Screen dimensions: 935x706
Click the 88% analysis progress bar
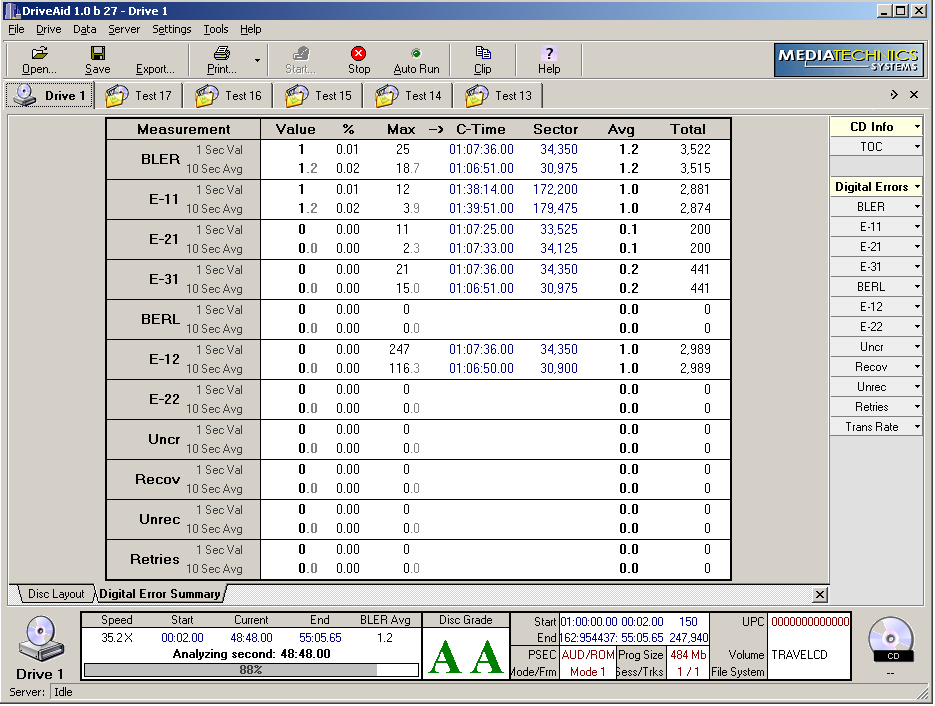pyautogui.click(x=251, y=670)
